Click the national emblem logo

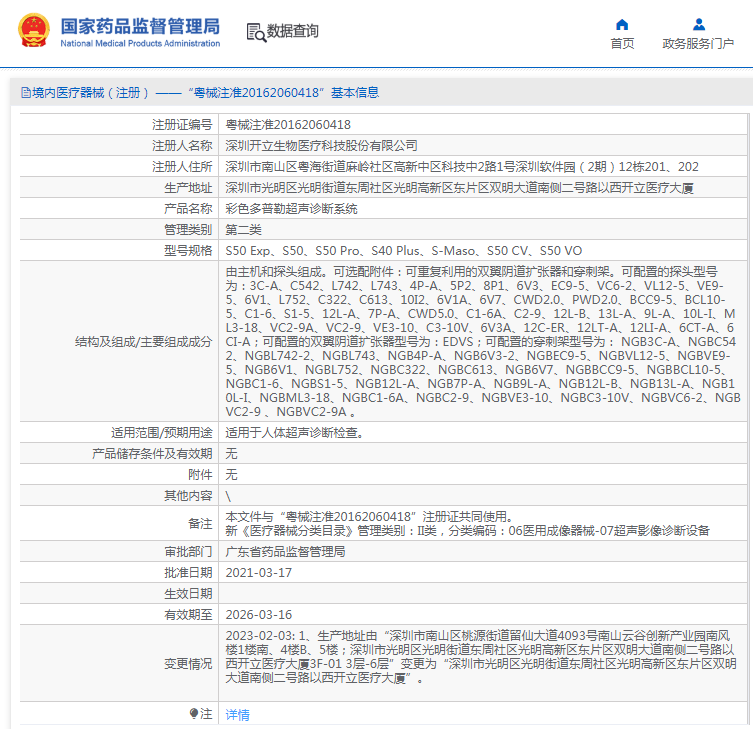click(34, 30)
